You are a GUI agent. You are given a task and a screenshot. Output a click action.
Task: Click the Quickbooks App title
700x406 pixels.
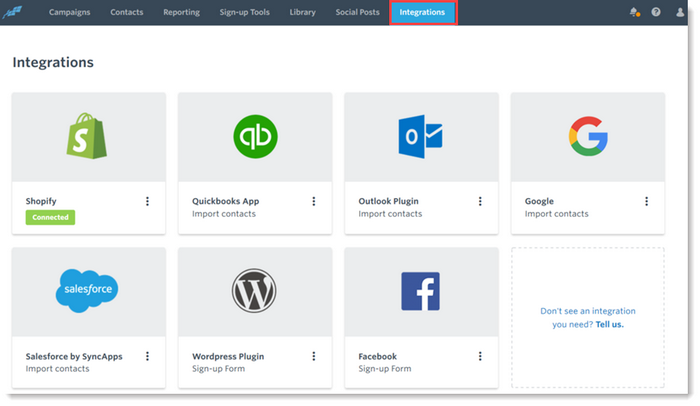225,201
